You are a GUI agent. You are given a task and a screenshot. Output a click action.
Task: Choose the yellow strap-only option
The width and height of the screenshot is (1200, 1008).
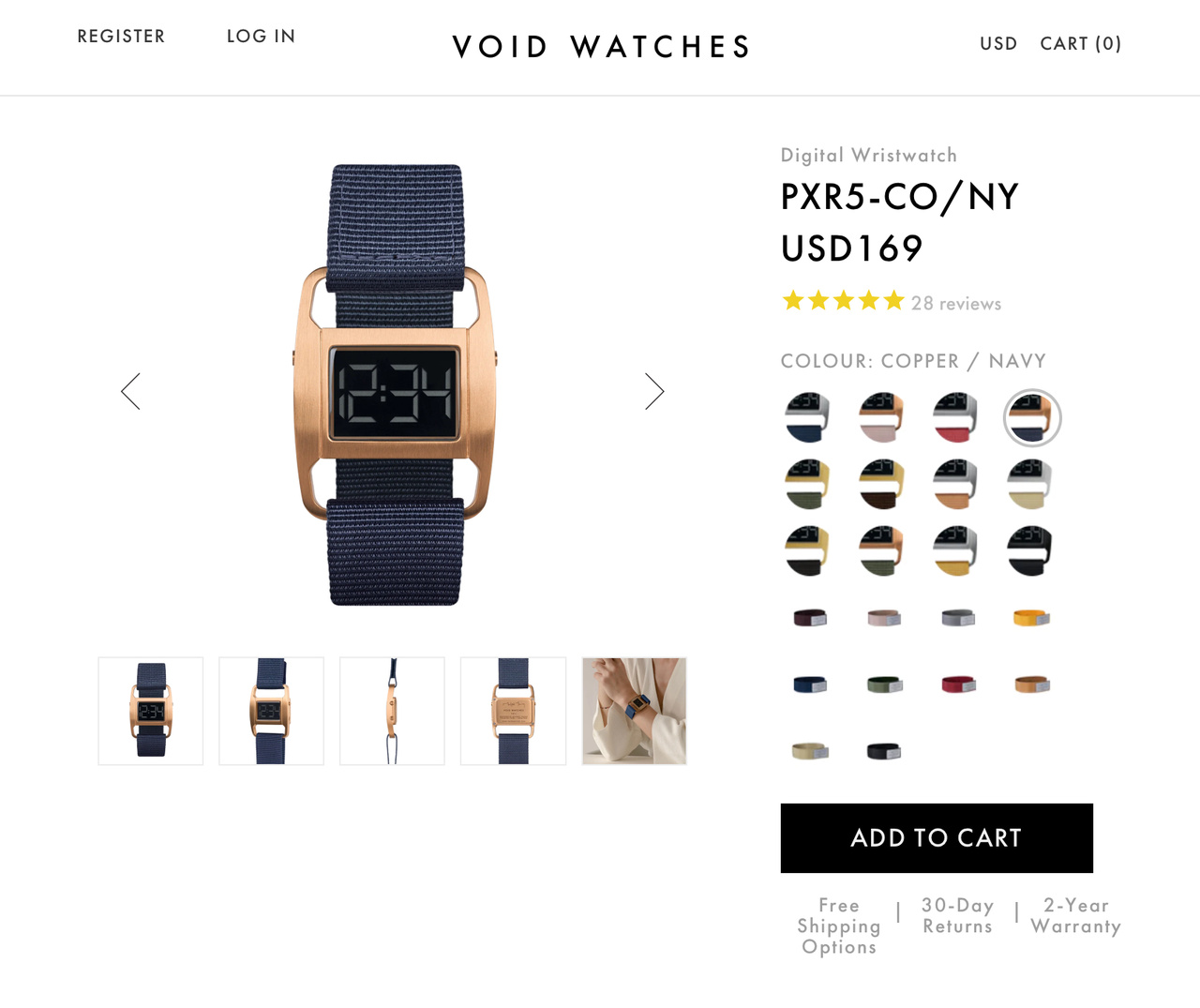(x=1031, y=617)
